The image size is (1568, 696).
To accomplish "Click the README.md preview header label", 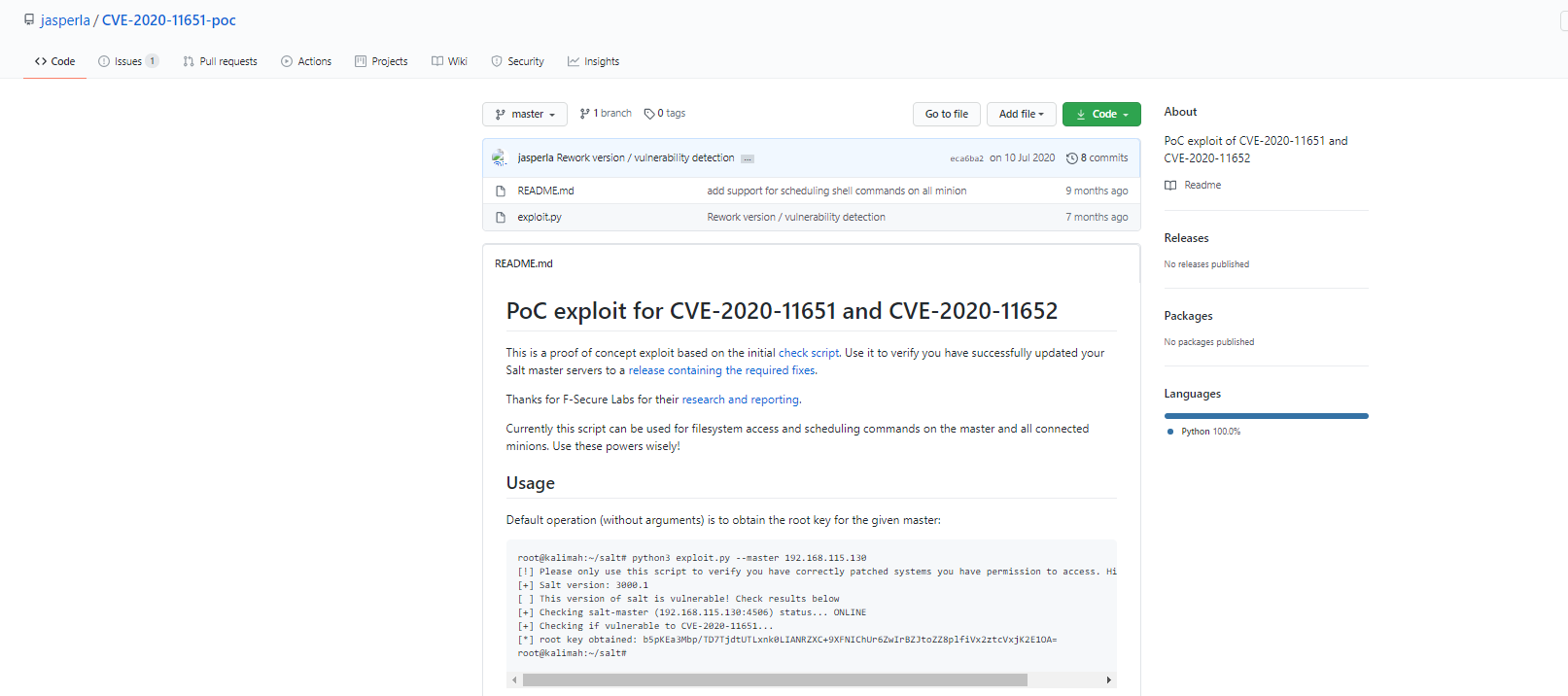I will coord(523,263).
